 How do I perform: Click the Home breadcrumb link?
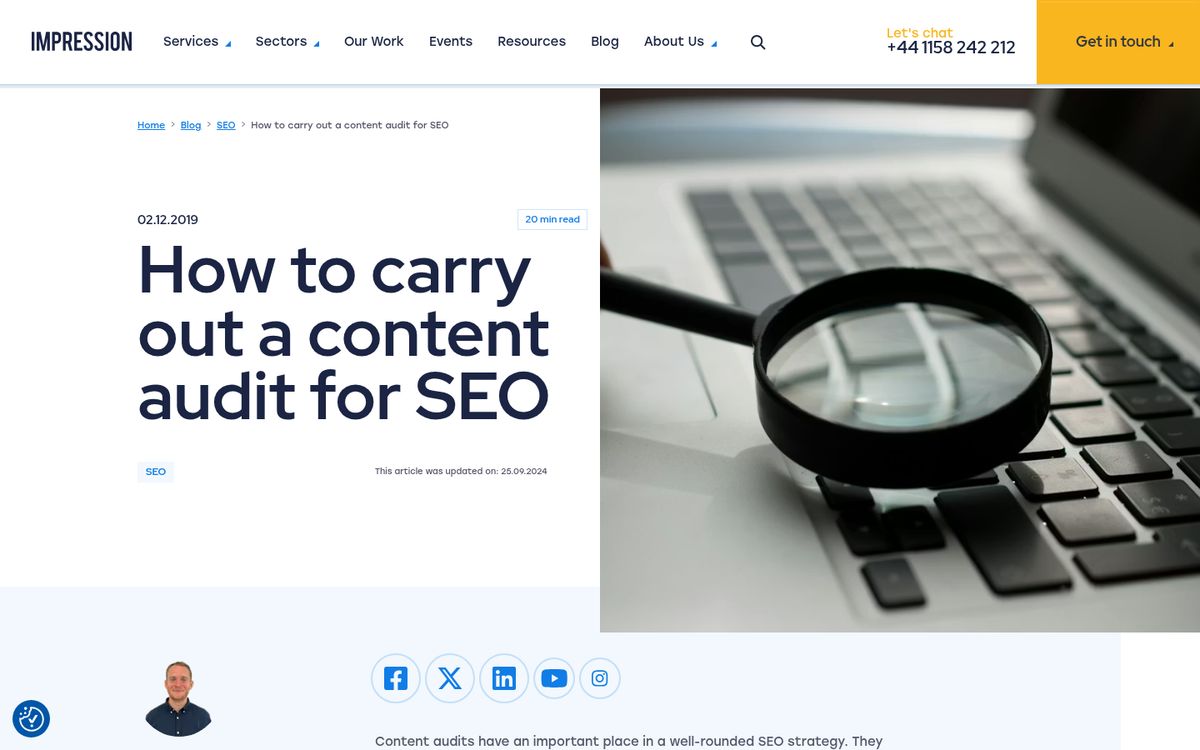(x=151, y=125)
